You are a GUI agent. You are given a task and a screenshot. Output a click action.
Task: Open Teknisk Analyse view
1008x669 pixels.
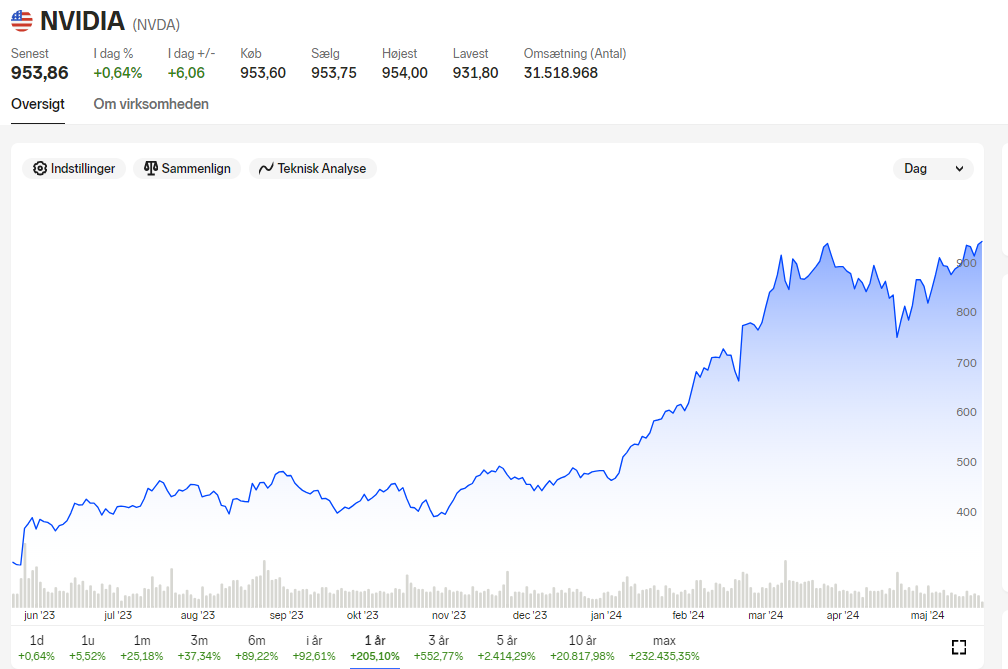coord(312,168)
